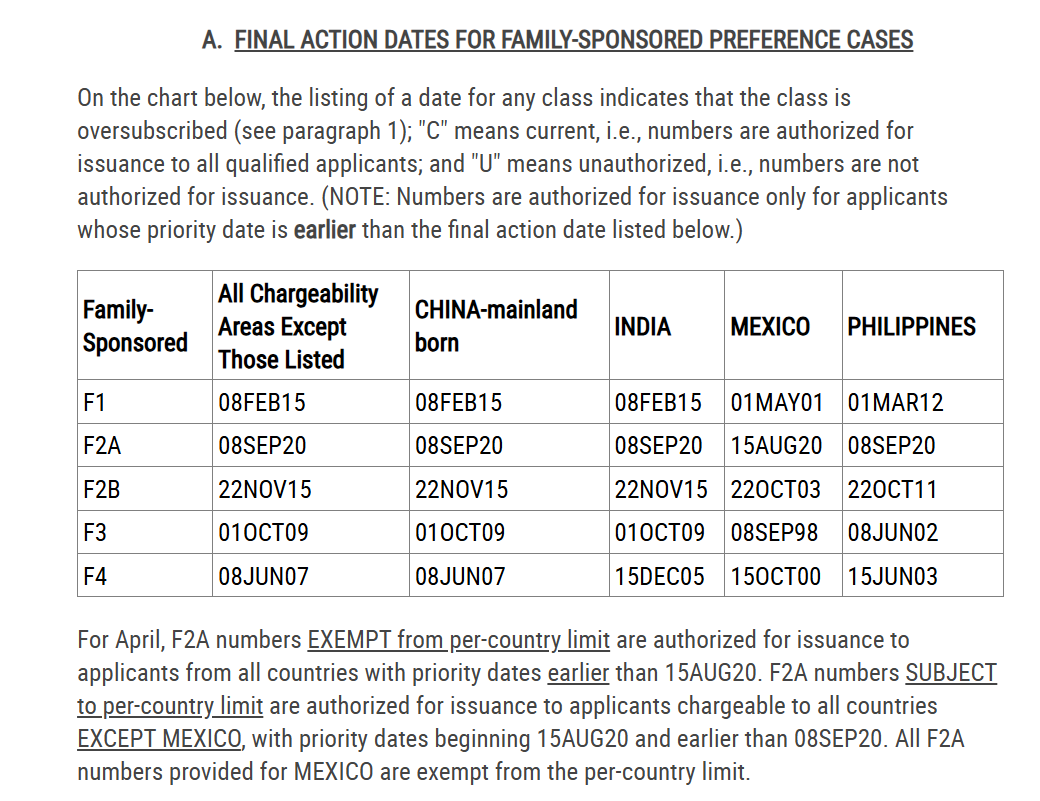Select the F1 Philippines date 01MAR12
The height and width of the screenshot is (801, 1040).
[x=895, y=402]
